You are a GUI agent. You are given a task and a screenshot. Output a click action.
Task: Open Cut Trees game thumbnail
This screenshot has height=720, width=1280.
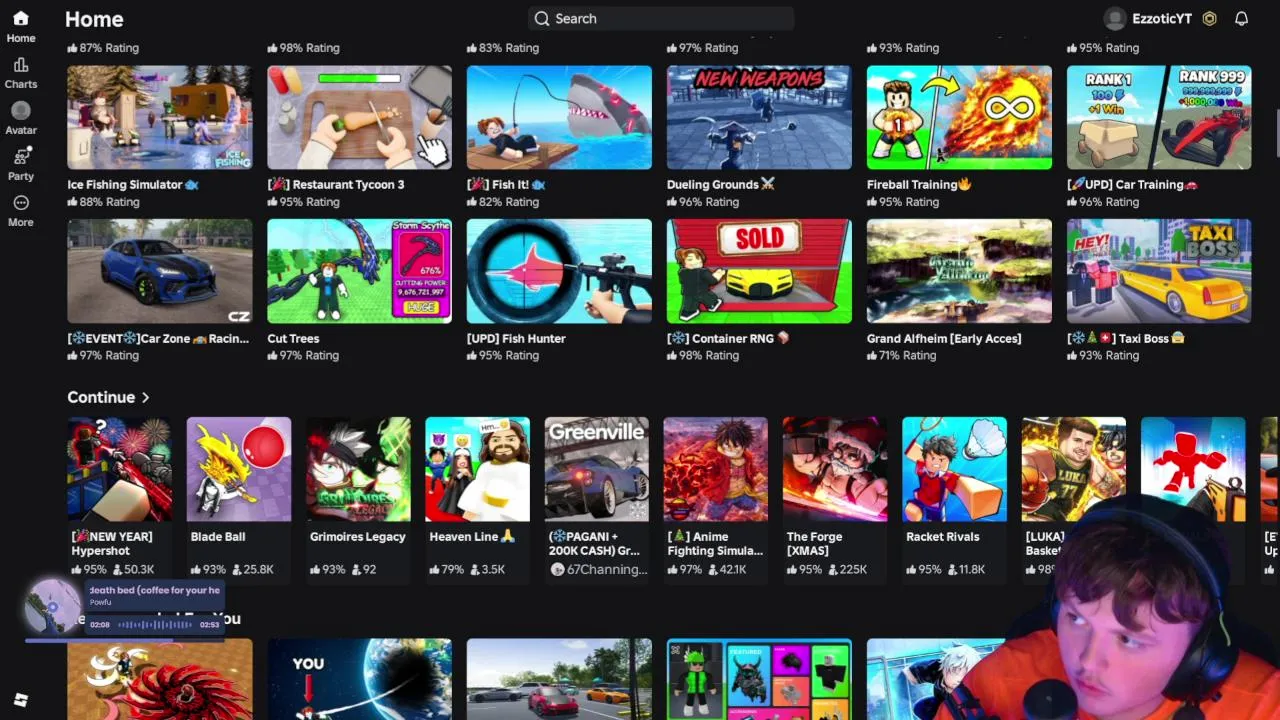pyautogui.click(x=359, y=271)
